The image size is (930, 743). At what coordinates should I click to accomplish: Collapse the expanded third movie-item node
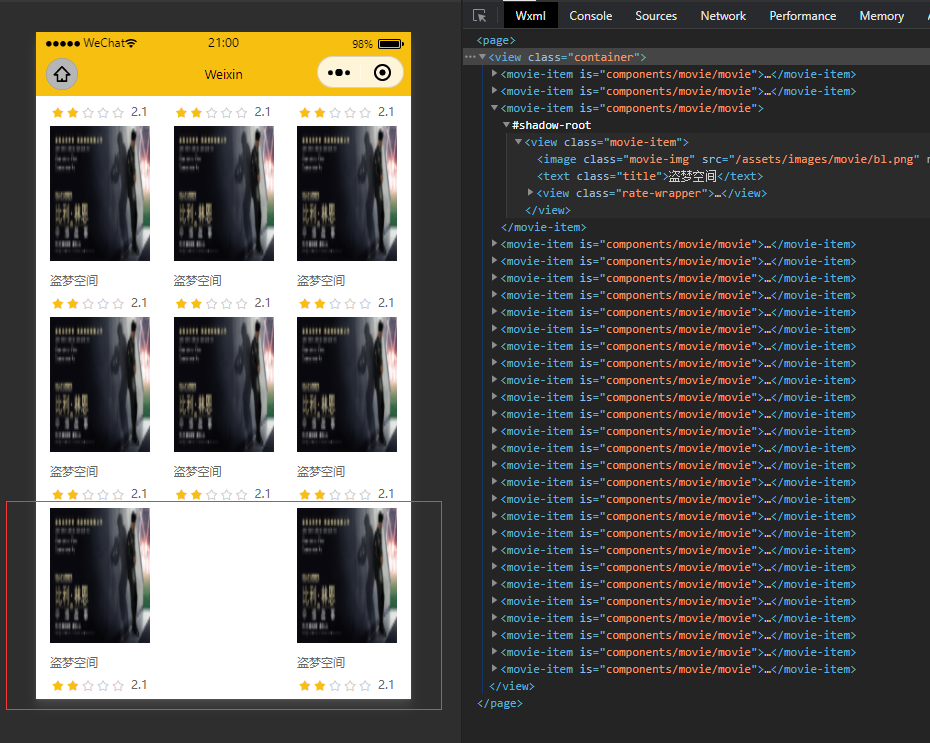494,108
